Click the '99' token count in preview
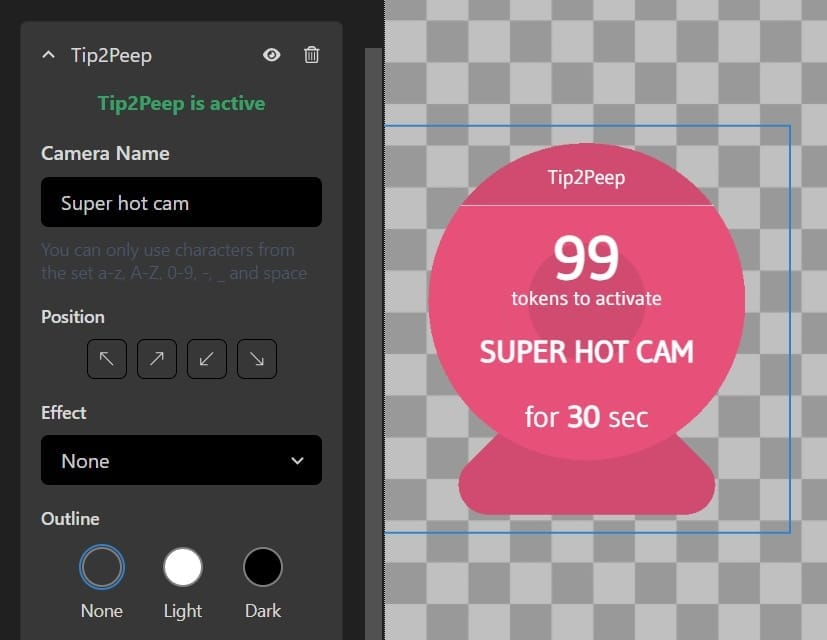Screen dimensions: 827x640 586,258
